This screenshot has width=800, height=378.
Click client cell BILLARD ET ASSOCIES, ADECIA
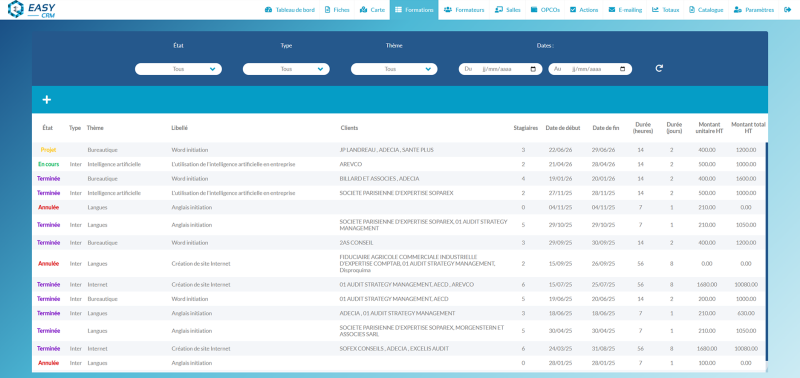[x=379, y=179]
